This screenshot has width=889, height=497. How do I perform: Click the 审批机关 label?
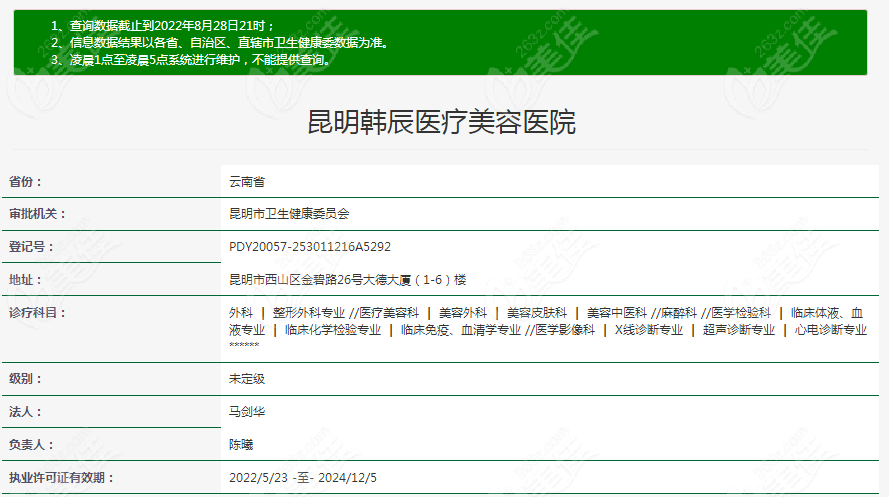tap(37, 214)
